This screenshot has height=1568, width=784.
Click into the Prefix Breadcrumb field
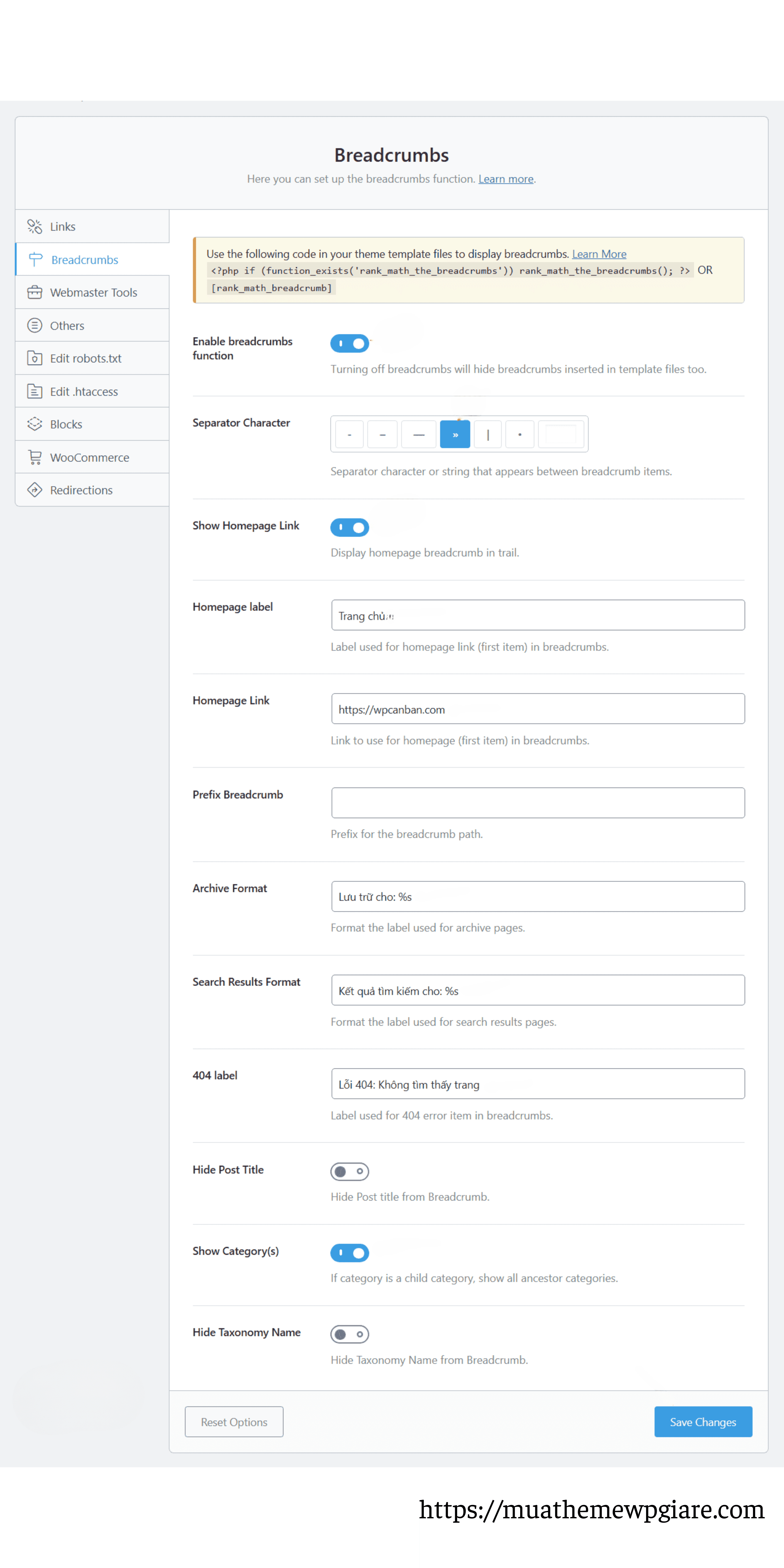[537, 803]
